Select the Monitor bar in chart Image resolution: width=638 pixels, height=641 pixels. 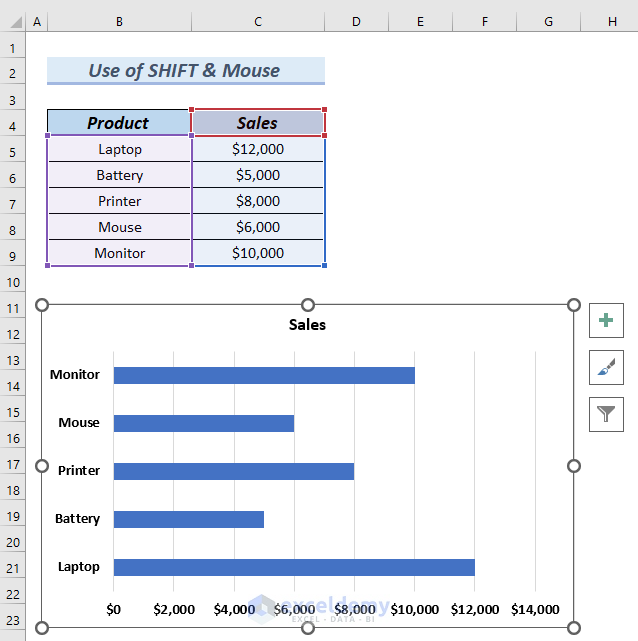(x=264, y=375)
